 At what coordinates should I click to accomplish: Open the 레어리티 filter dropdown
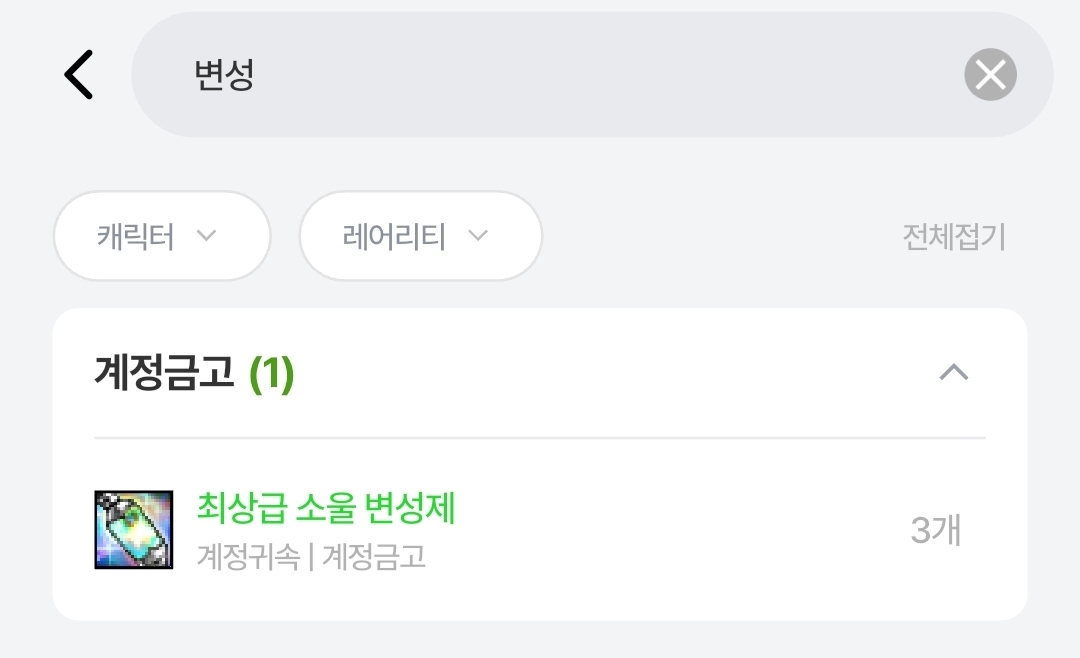tap(420, 236)
